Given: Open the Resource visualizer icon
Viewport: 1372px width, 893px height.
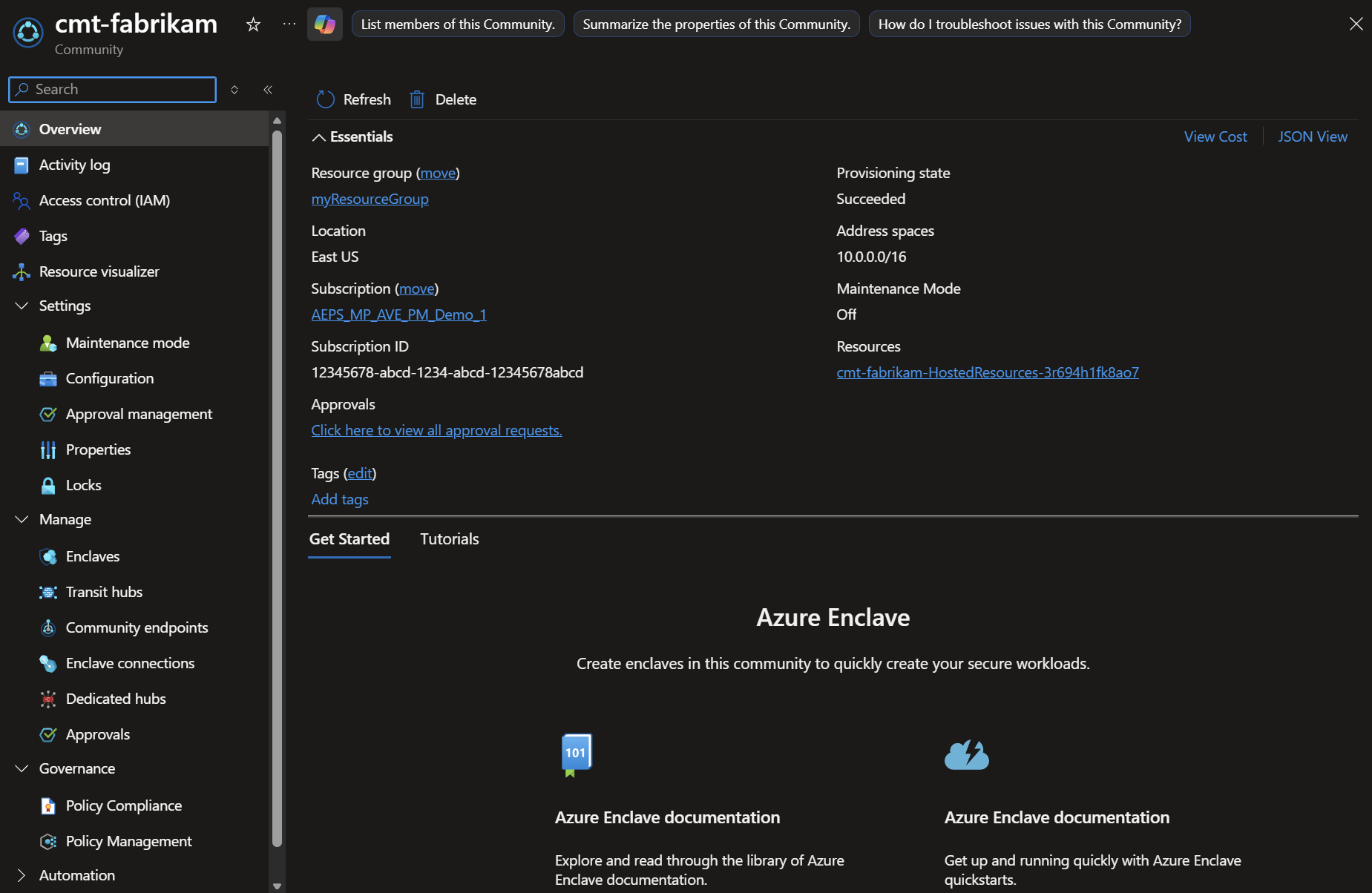Looking at the screenshot, I should 22,271.
